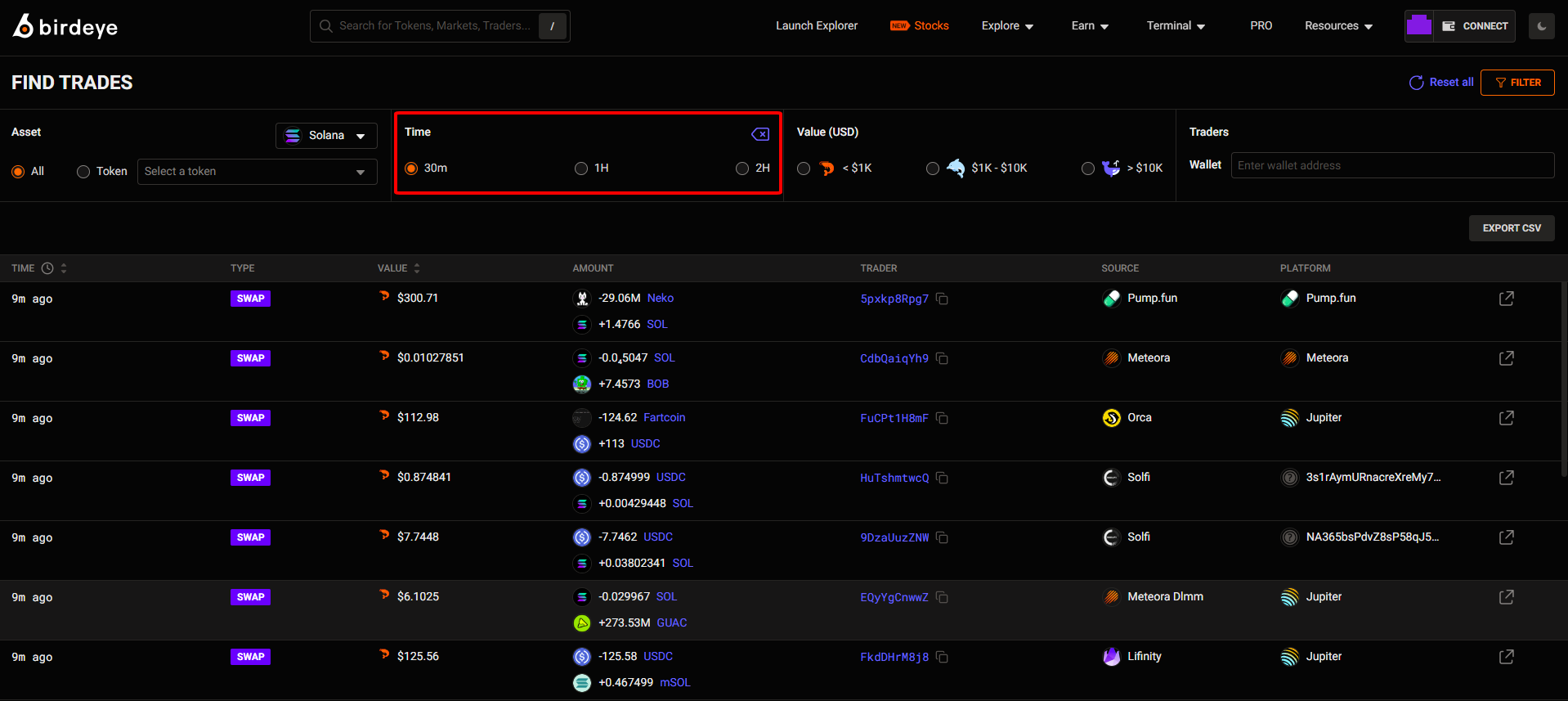The image size is (1568, 701).
Task: Click the purple wallet icon near Connect
Action: [x=1418, y=26]
